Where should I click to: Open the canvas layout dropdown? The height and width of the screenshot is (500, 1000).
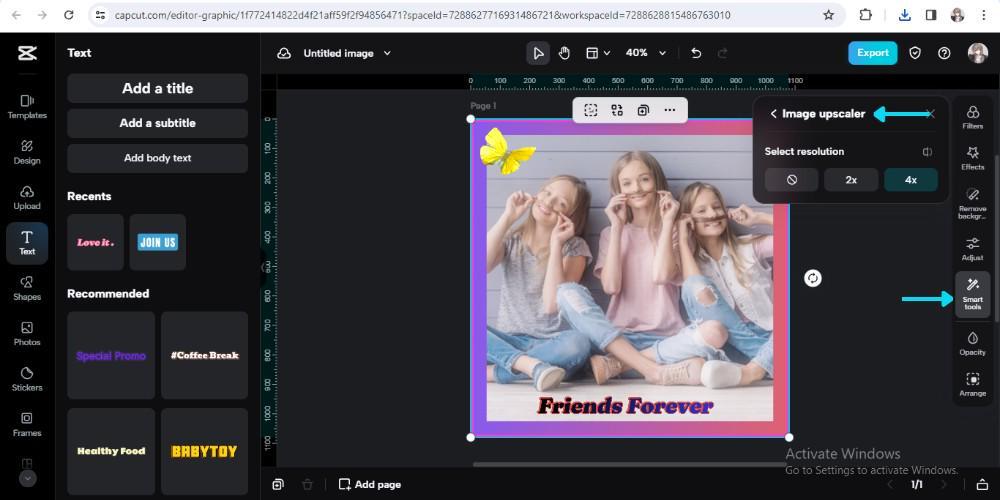(x=598, y=54)
